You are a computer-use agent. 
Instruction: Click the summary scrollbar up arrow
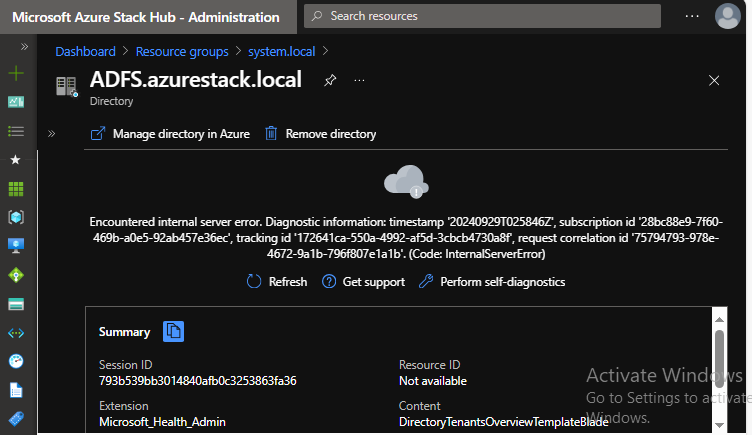pos(719,319)
